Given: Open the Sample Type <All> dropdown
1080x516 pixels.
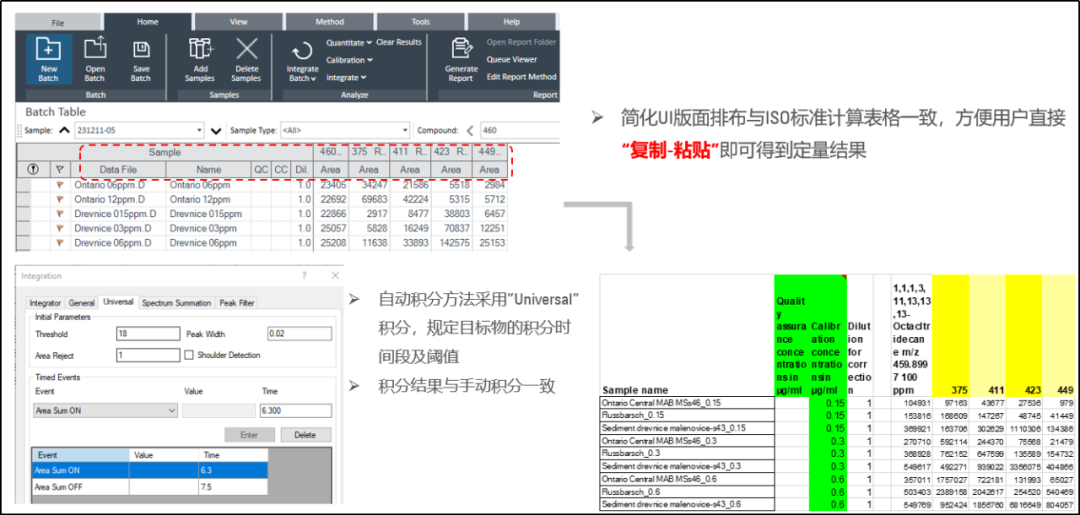Looking at the screenshot, I should coord(405,130).
